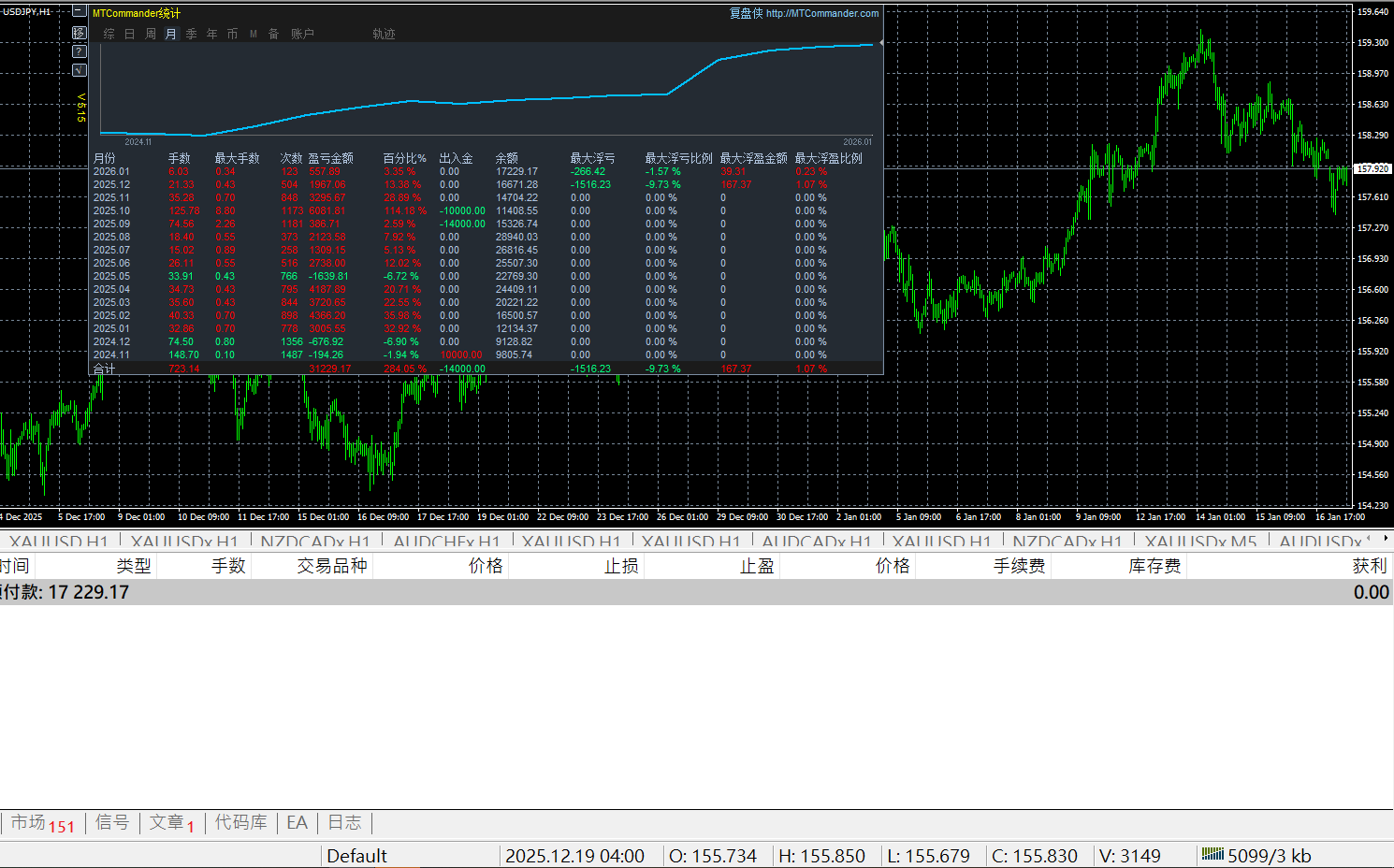The width and height of the screenshot is (1394, 868).
Task: Toggle the √ checkmark icon on chart
Action: (x=80, y=70)
